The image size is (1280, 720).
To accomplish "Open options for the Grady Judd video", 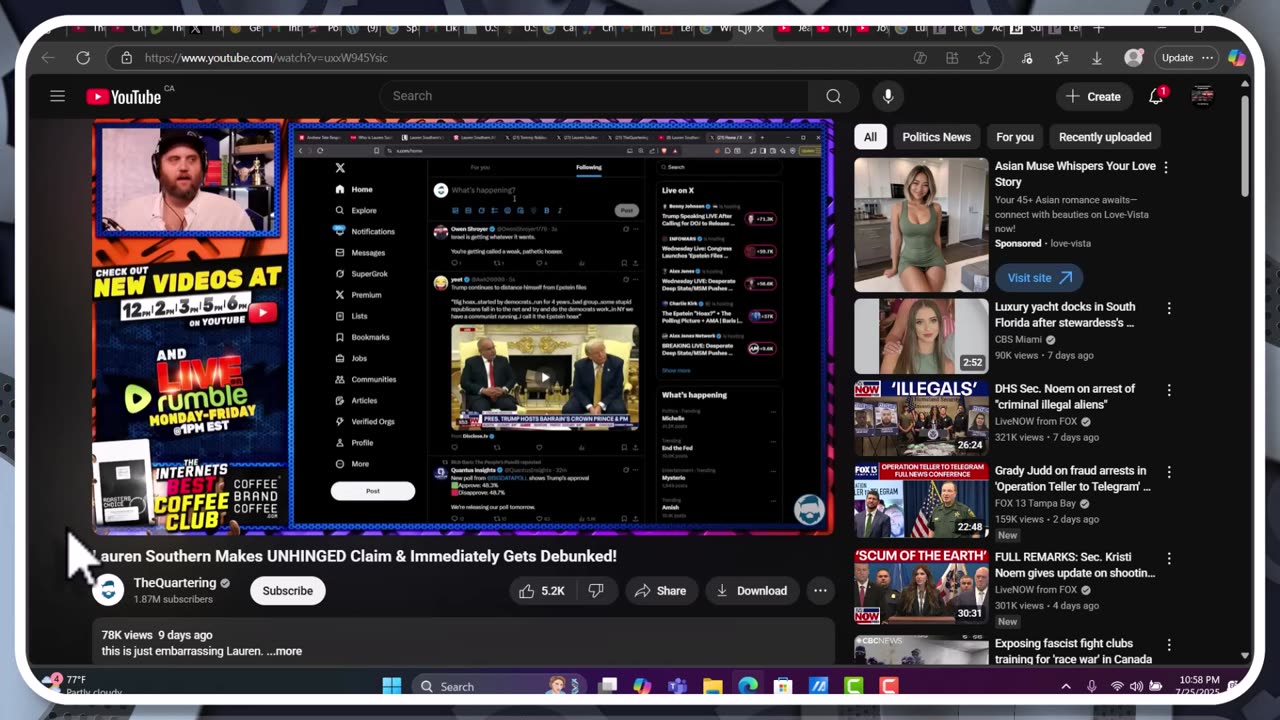I will (1169, 472).
